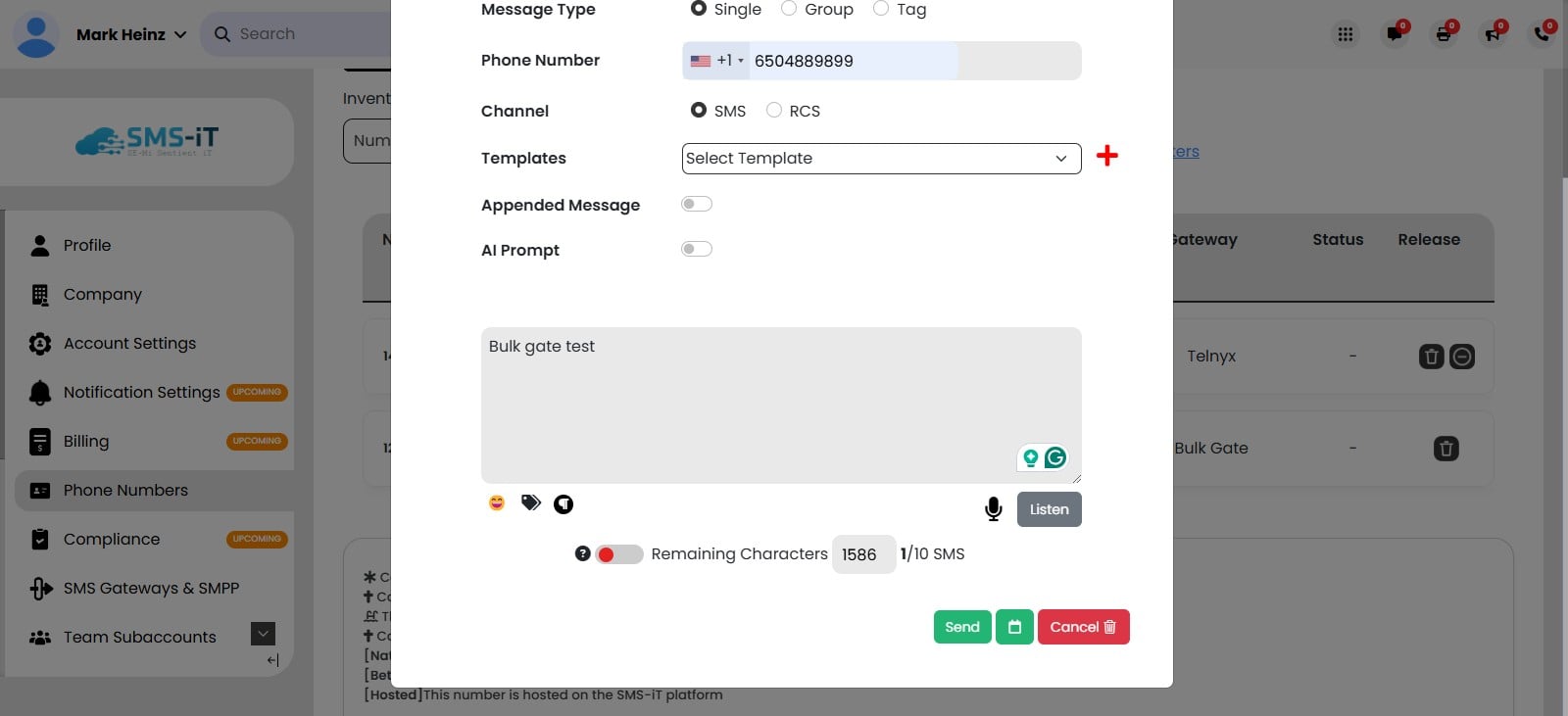The height and width of the screenshot is (716, 1568).
Task: Cancel the message composition
Action: point(1082,627)
